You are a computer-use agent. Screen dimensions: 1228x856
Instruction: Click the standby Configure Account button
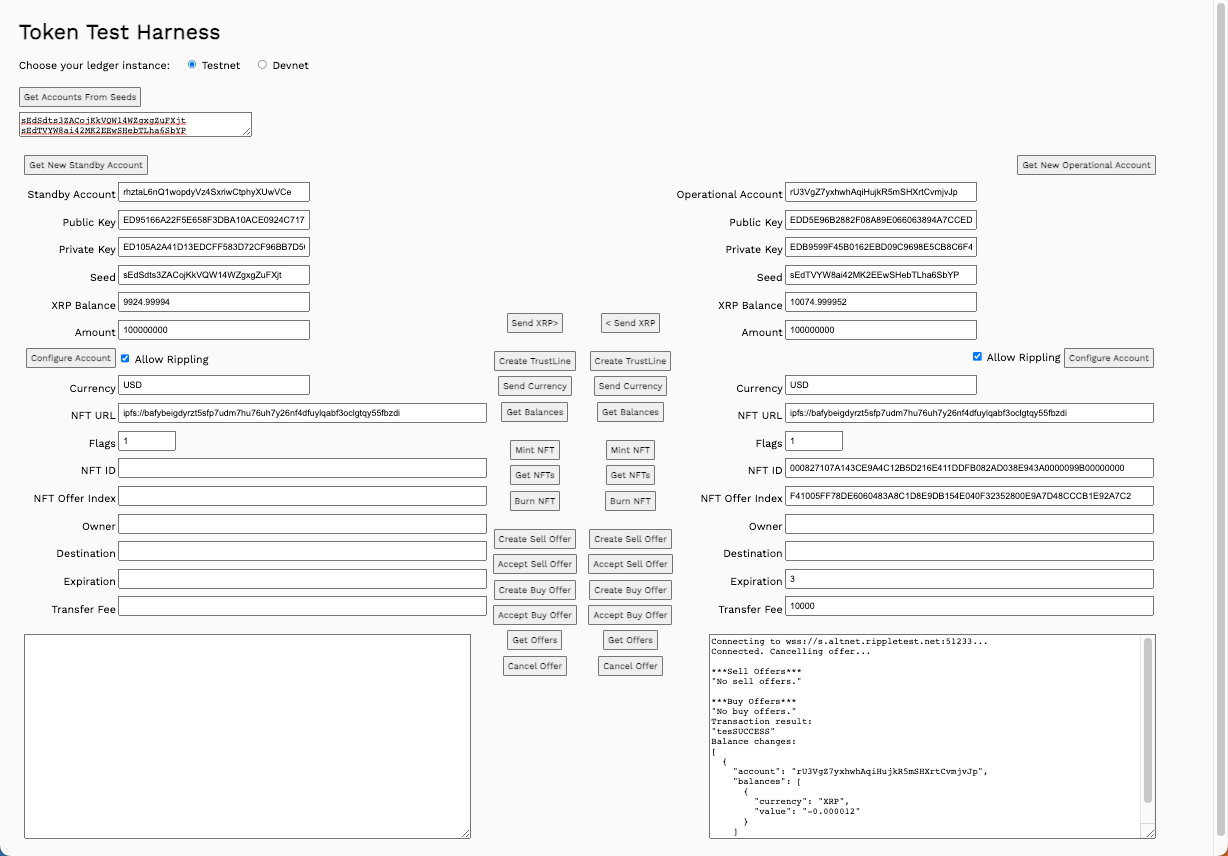tap(70, 358)
